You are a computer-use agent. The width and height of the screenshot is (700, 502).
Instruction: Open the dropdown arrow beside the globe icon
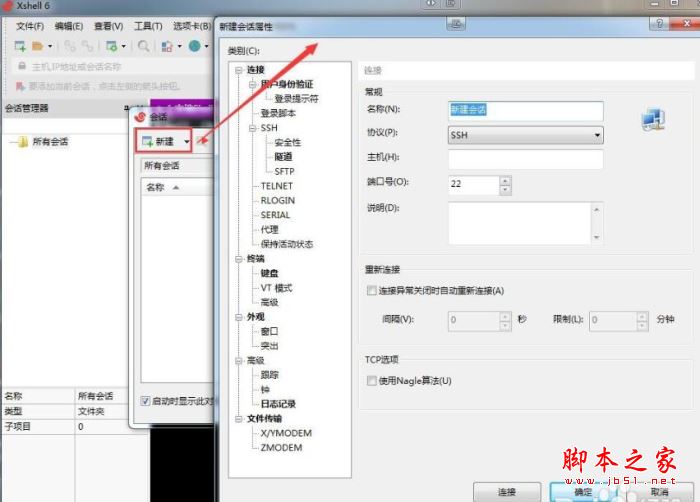pos(206,46)
